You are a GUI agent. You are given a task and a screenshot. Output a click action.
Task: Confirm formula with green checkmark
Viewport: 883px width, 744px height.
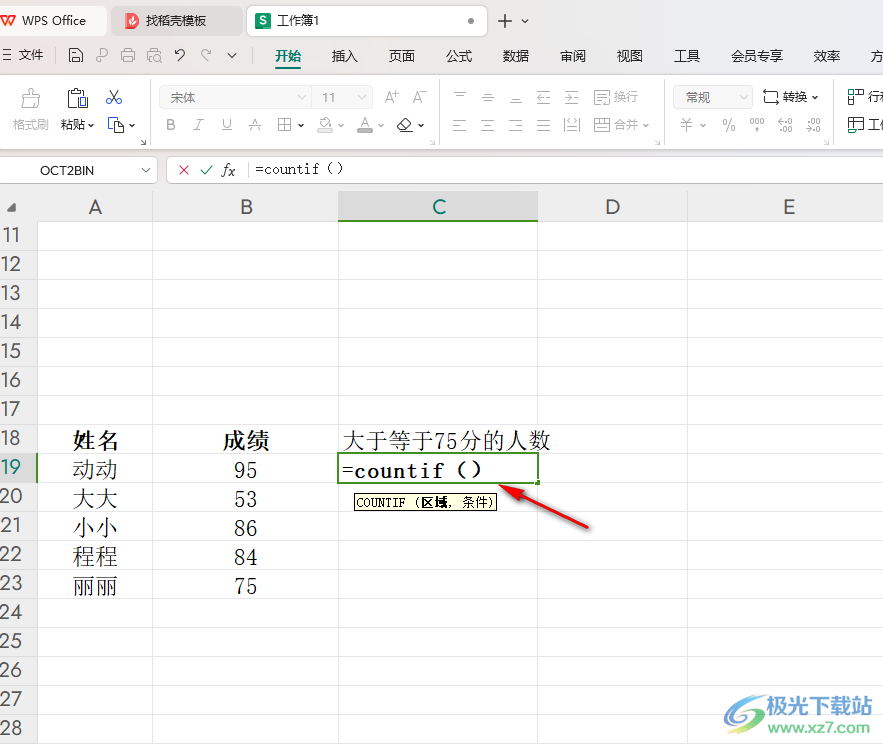click(207, 170)
